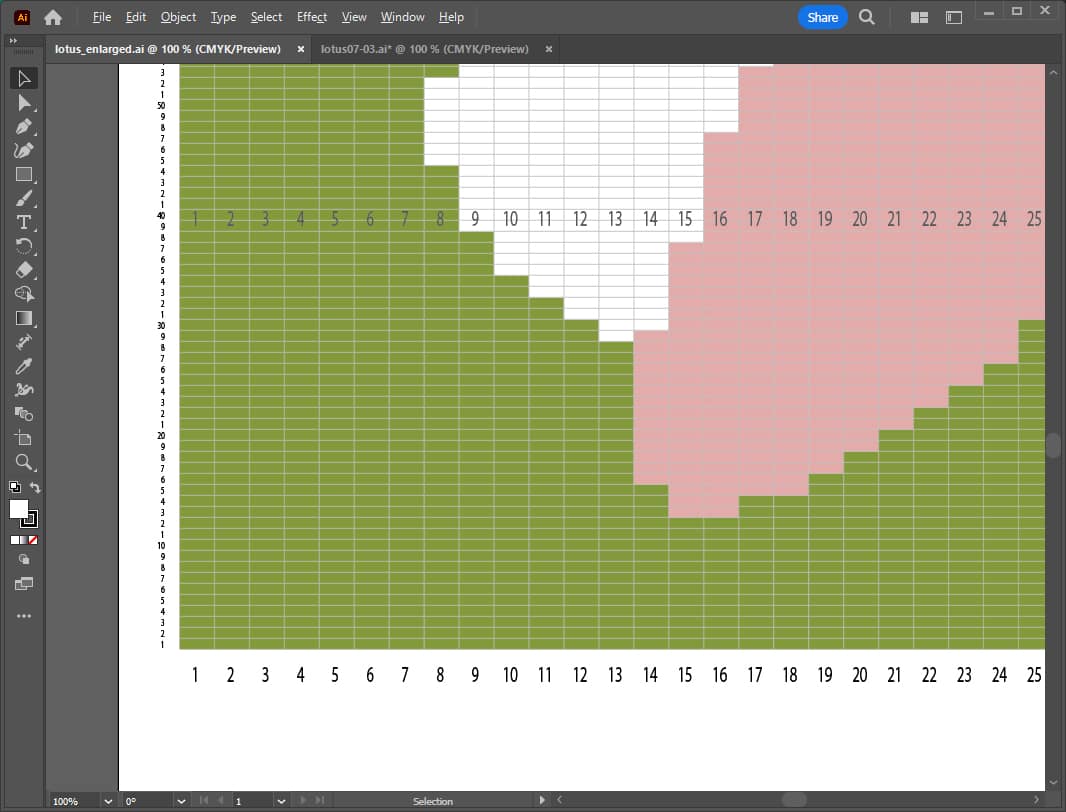1066x812 pixels.
Task: Activate the Type tool
Action: click(24, 222)
